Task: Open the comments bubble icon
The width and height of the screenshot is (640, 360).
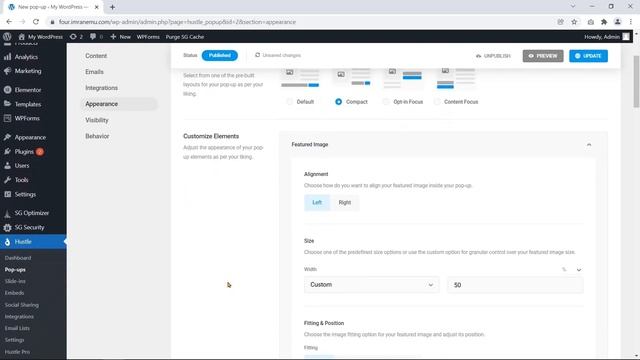Action: 96,37
